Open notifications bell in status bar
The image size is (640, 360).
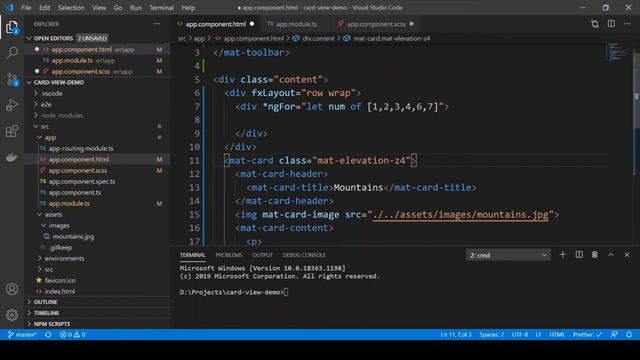(x=629, y=335)
